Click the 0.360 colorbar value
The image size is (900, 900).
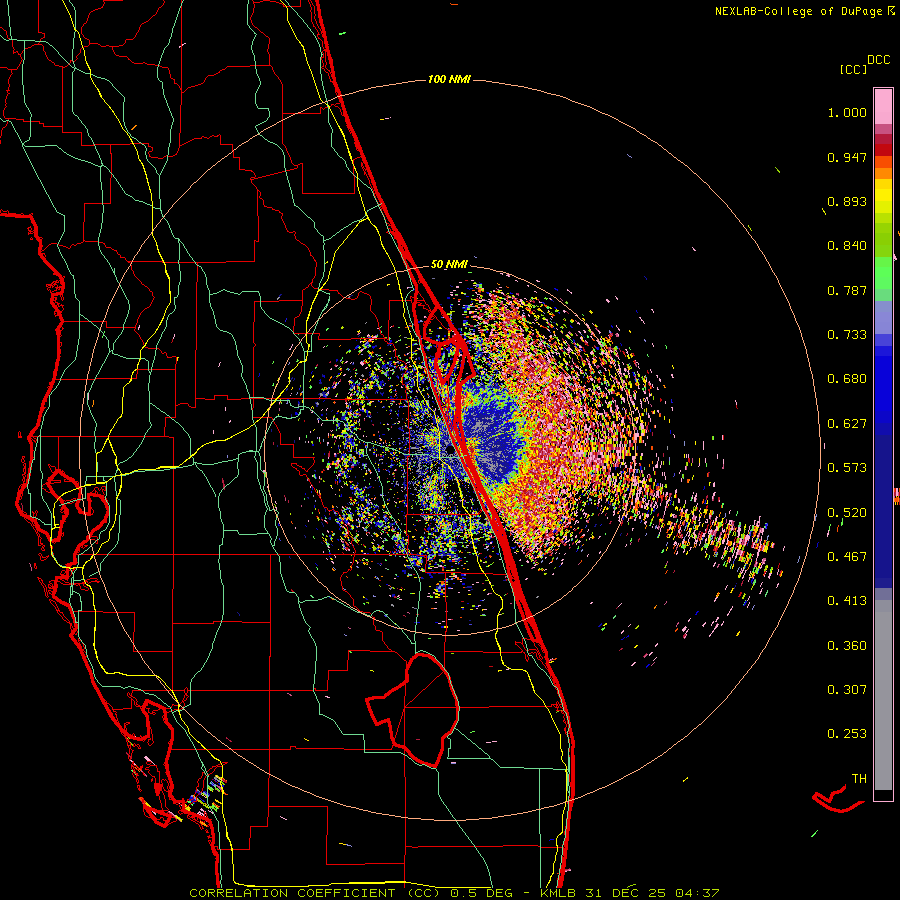847,645
